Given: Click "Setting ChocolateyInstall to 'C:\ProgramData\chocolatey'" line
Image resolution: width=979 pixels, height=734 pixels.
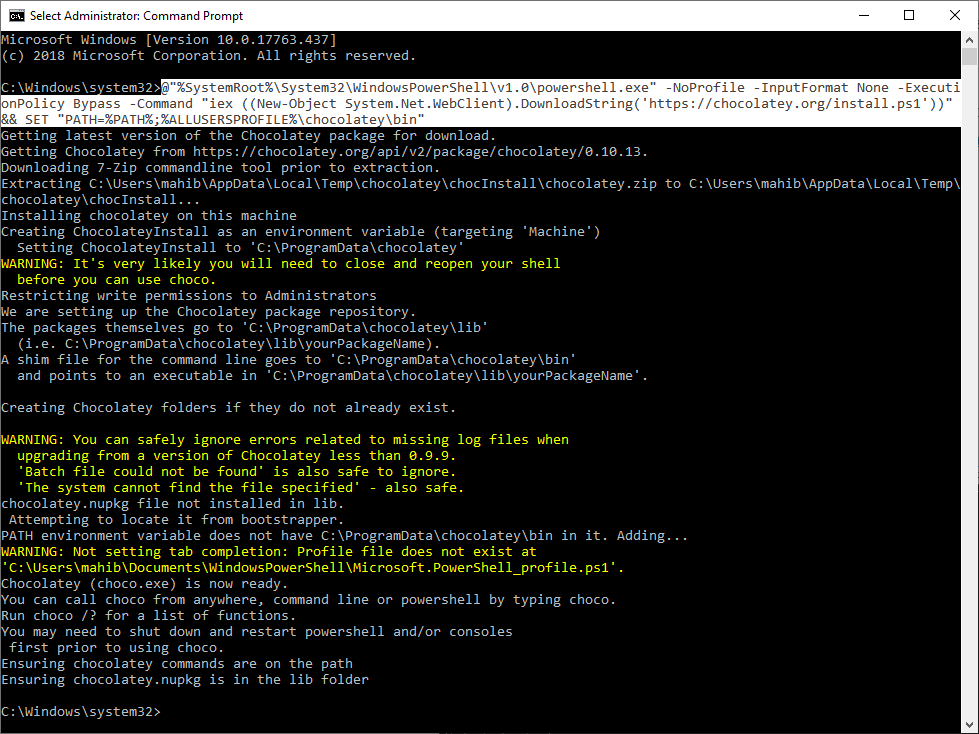Looking at the screenshot, I should click(241, 248).
